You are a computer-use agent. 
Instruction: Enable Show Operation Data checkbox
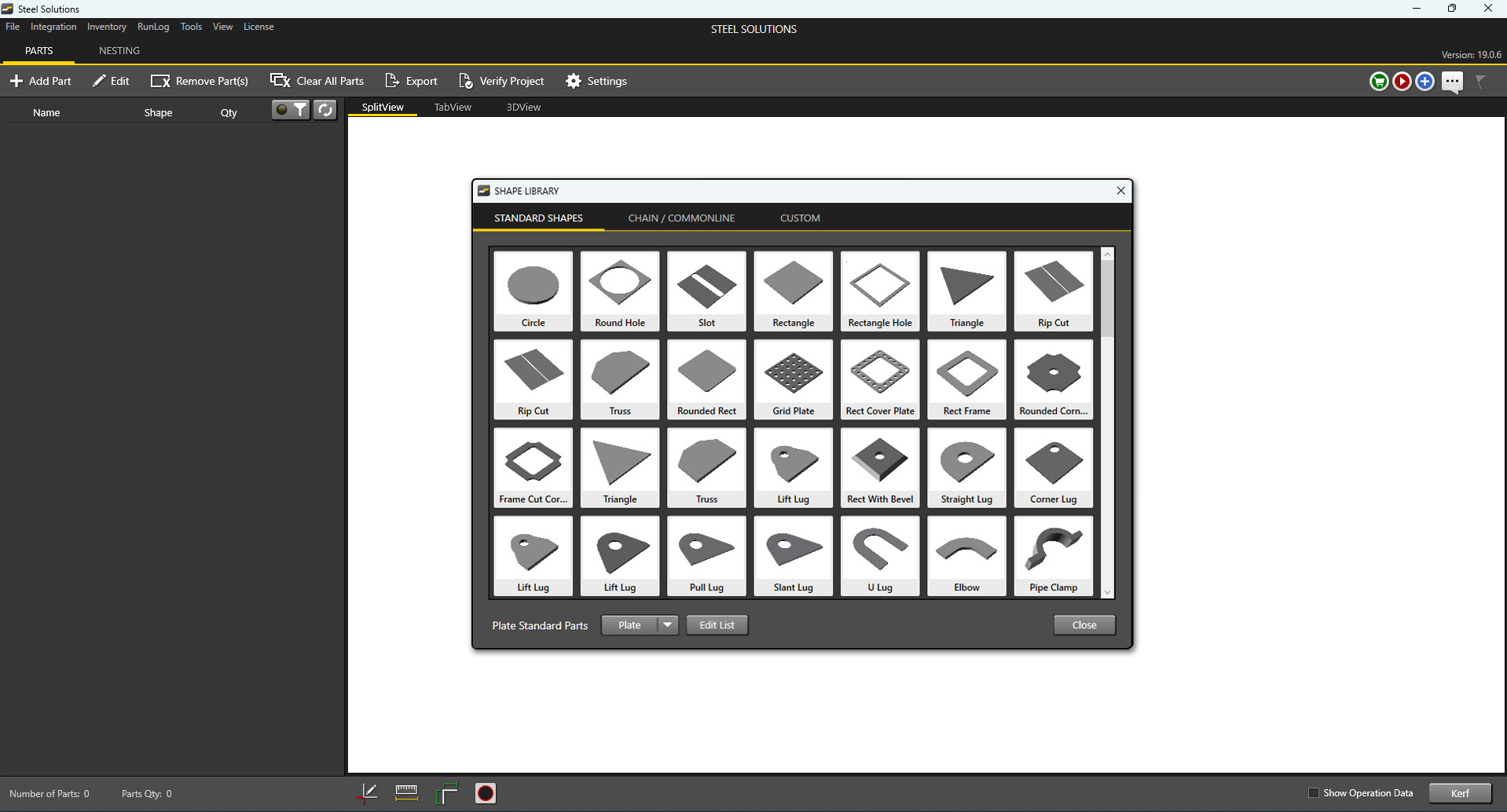coord(1313,793)
